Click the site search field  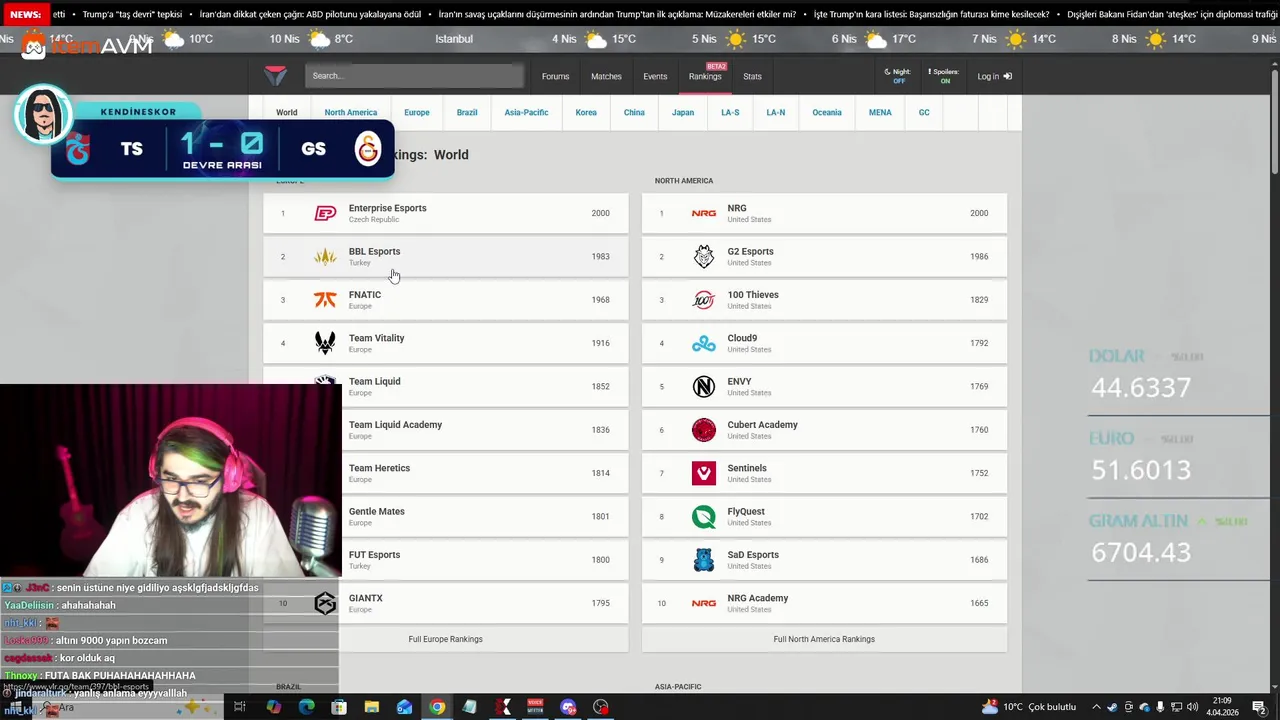click(x=414, y=76)
